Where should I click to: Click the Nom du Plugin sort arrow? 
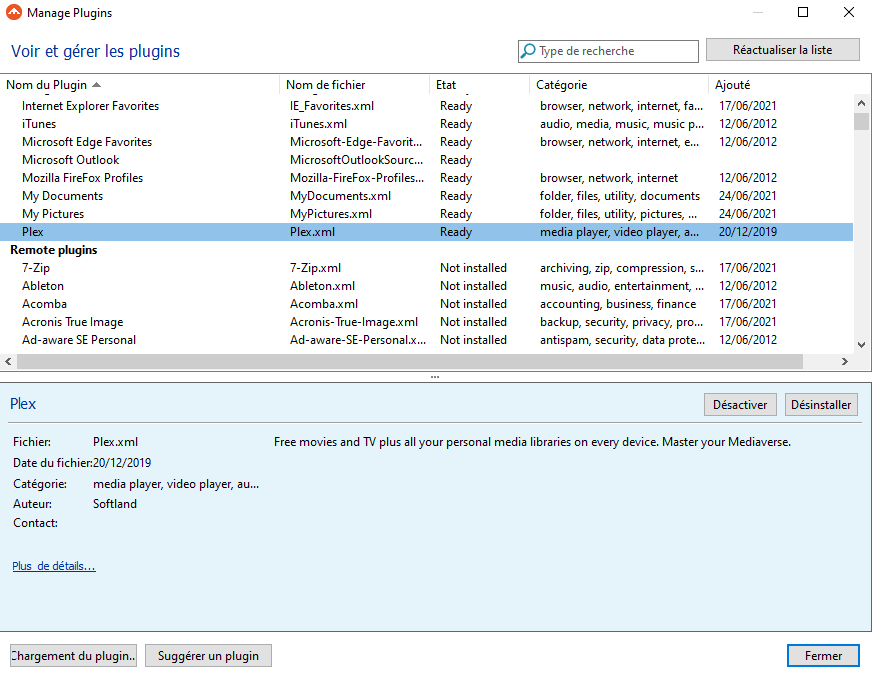[96, 85]
